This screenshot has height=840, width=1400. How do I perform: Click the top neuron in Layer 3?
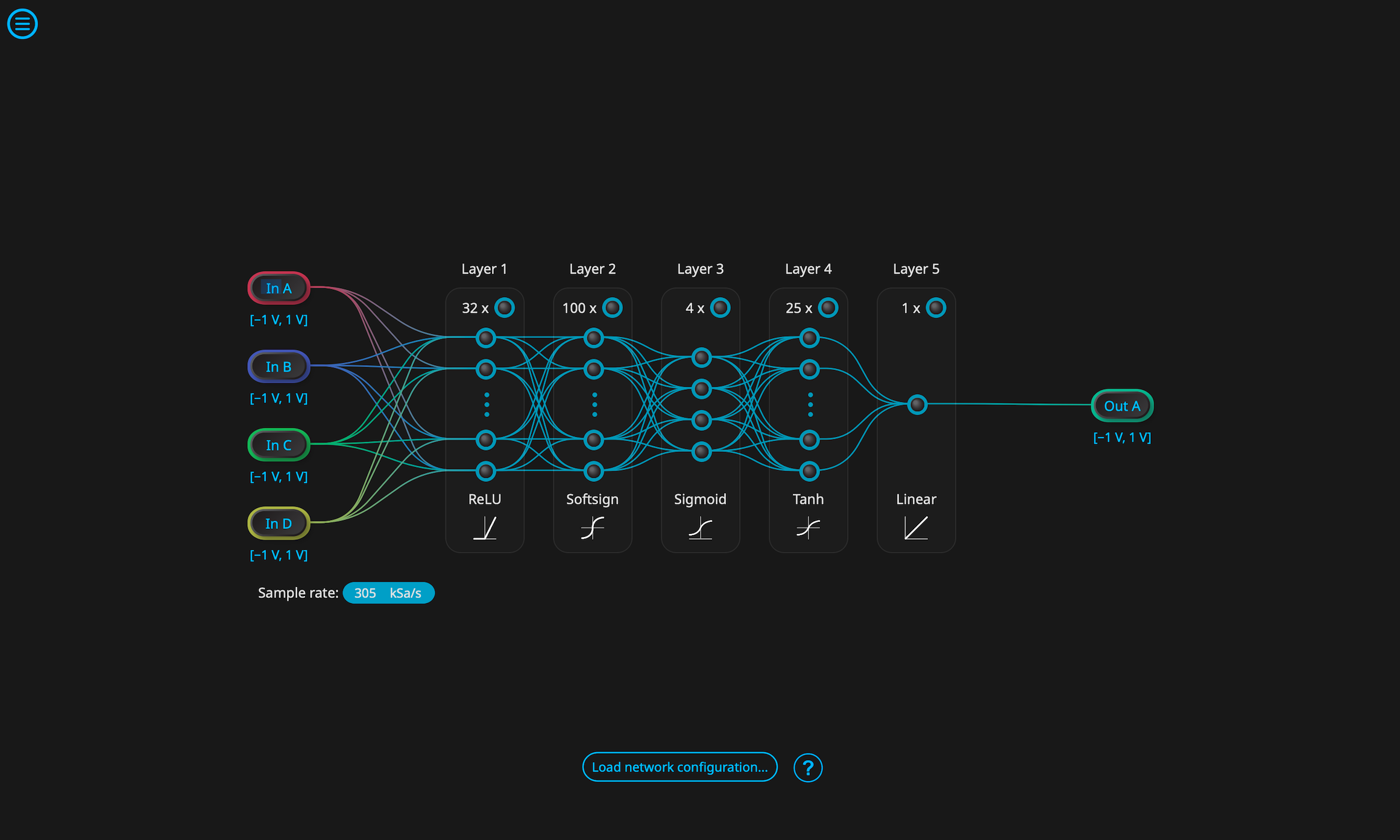point(702,358)
